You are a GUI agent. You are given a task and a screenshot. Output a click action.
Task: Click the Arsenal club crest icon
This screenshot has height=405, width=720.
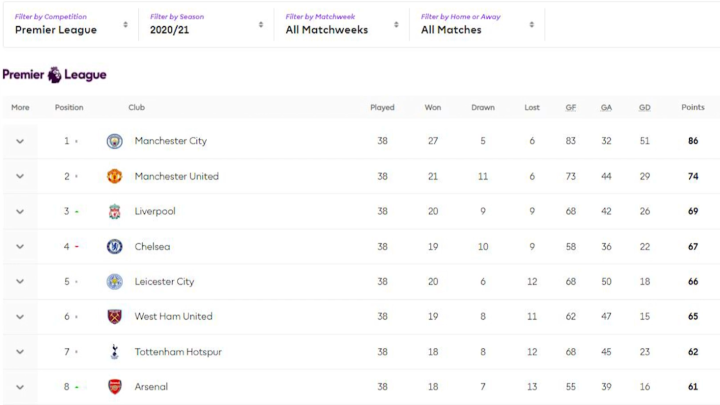tap(114, 387)
